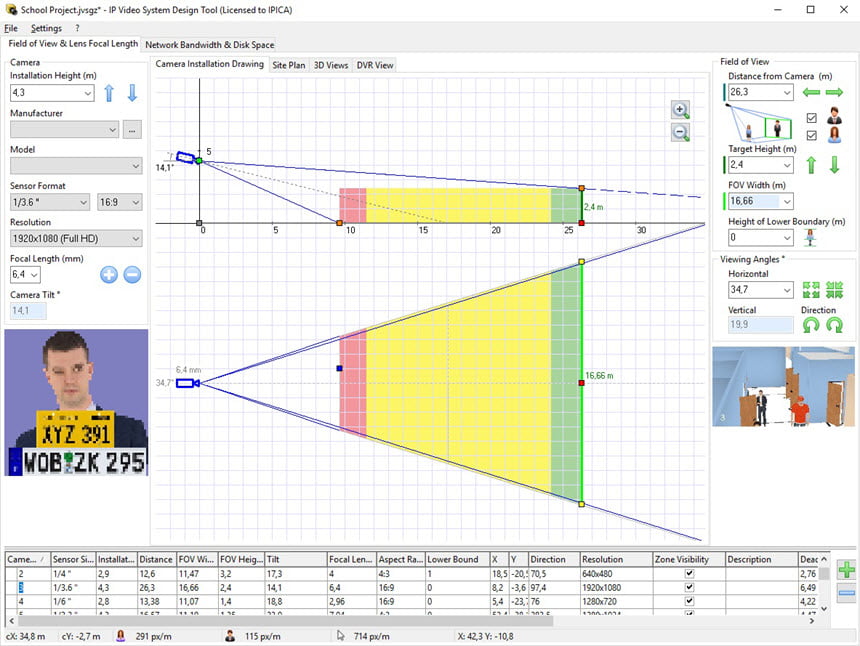
Task: Increase distance from camera with the right arrow
Action: [834, 92]
